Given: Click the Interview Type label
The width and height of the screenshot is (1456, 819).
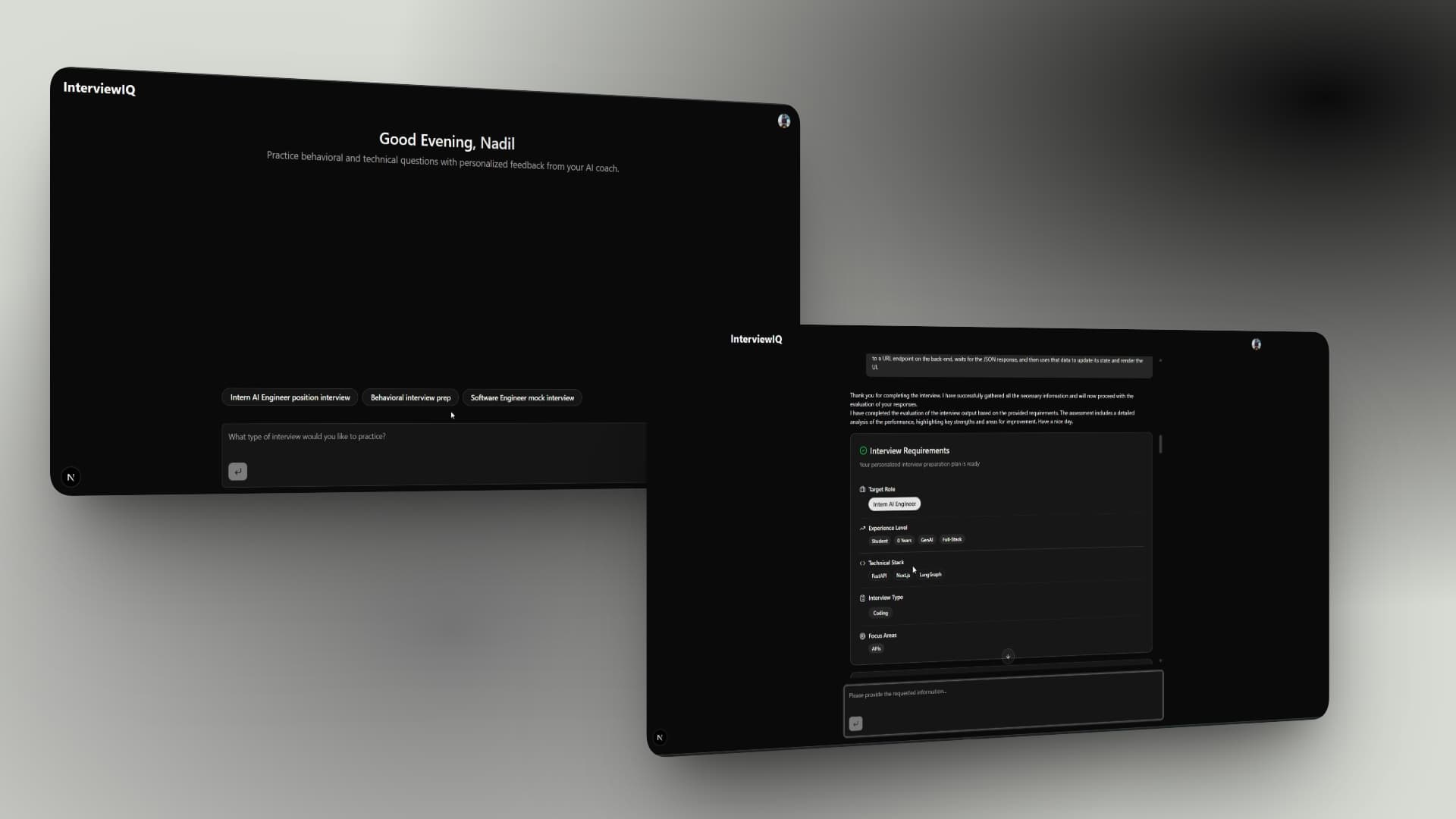Looking at the screenshot, I should [885, 598].
